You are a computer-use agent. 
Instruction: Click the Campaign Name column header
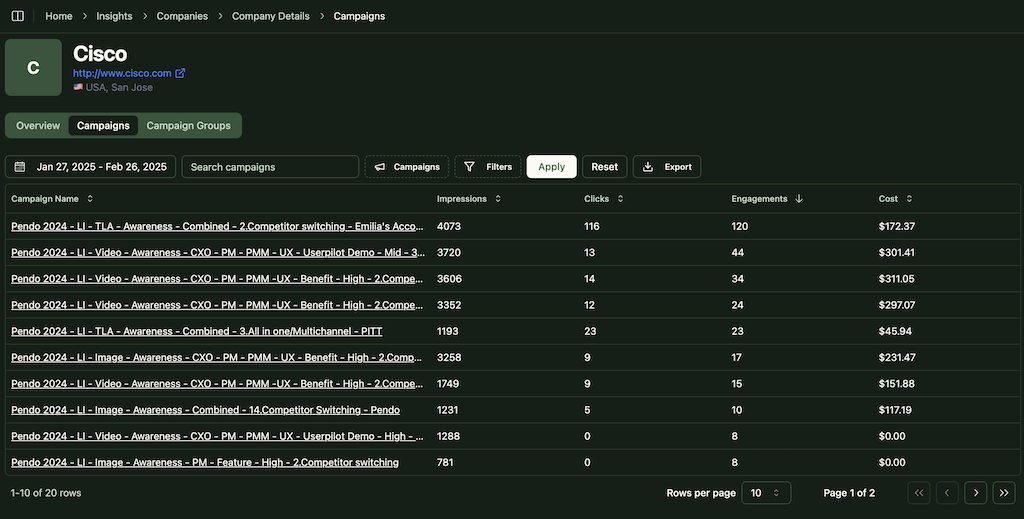click(x=44, y=198)
